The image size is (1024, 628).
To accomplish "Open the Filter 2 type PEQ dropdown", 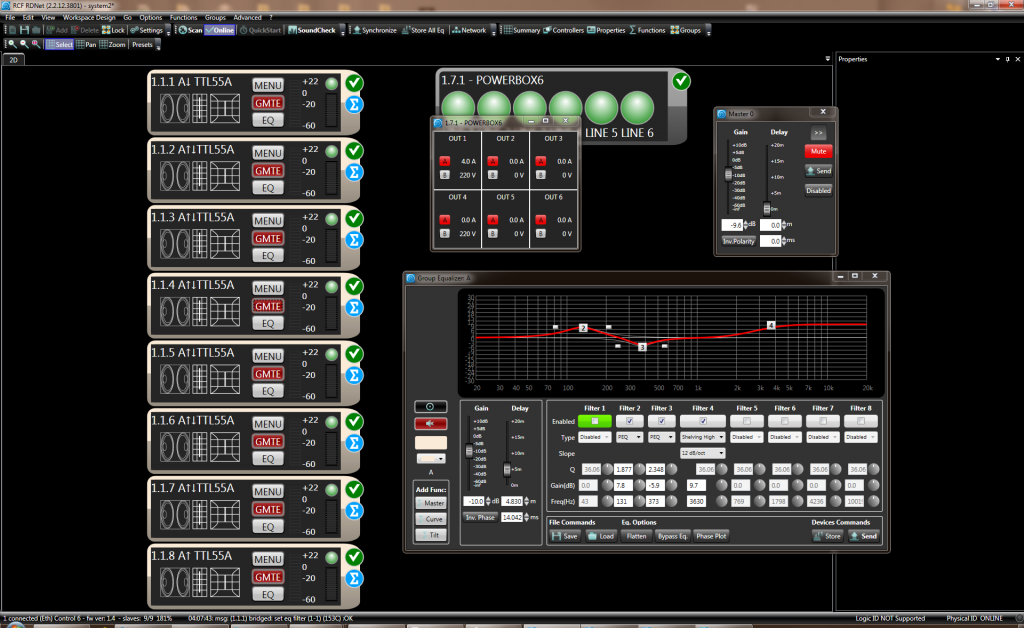I will click(630, 437).
